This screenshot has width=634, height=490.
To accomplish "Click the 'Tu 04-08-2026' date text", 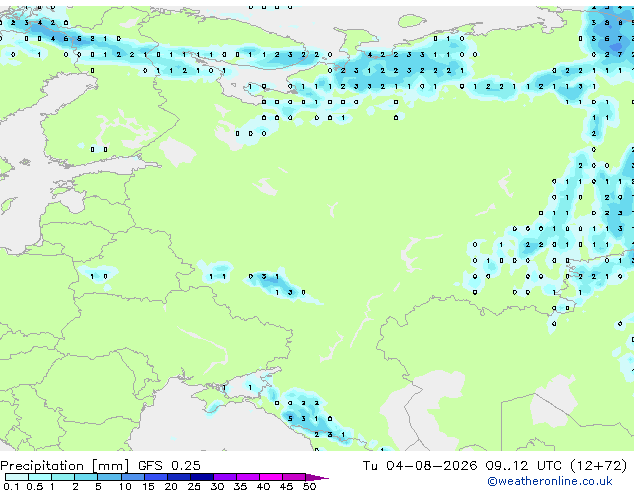I will (420, 465).
